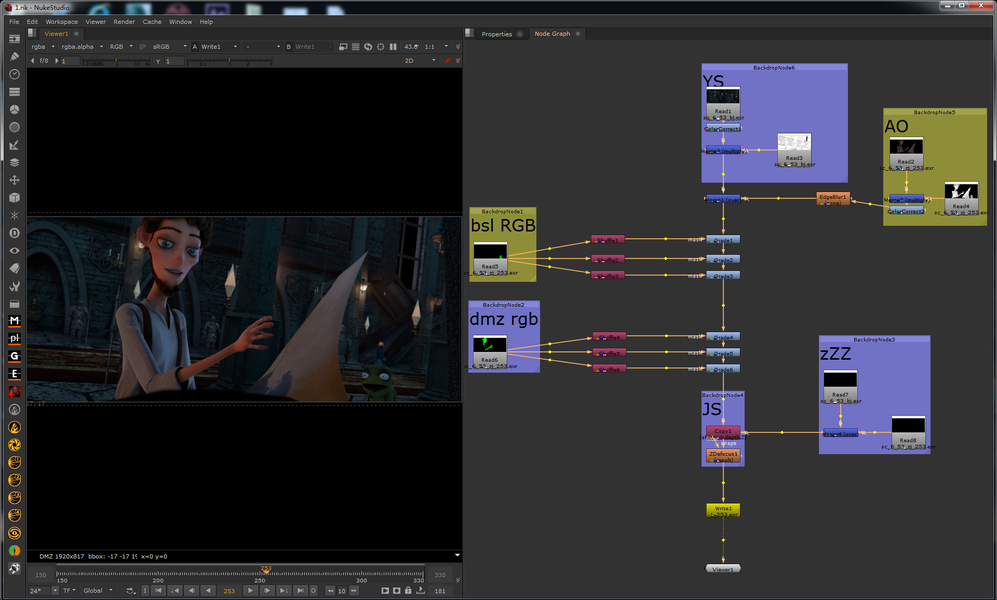Open the Transform nodes move icon

[x=14, y=180]
